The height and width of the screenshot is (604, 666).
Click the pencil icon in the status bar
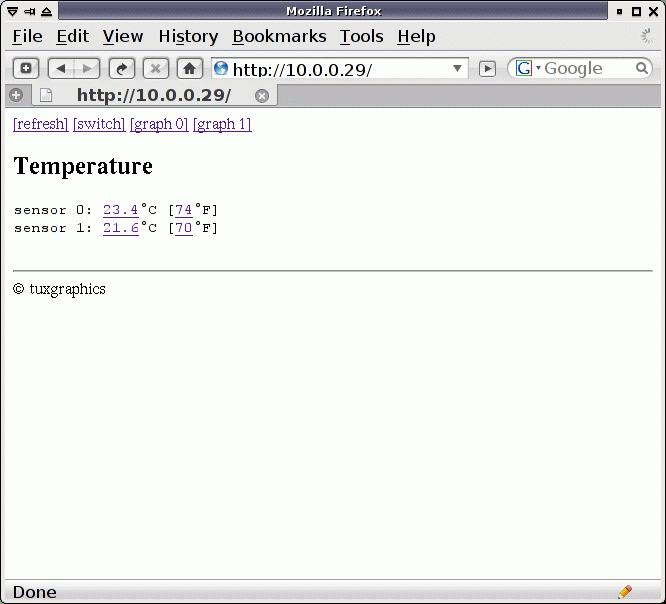click(x=625, y=591)
